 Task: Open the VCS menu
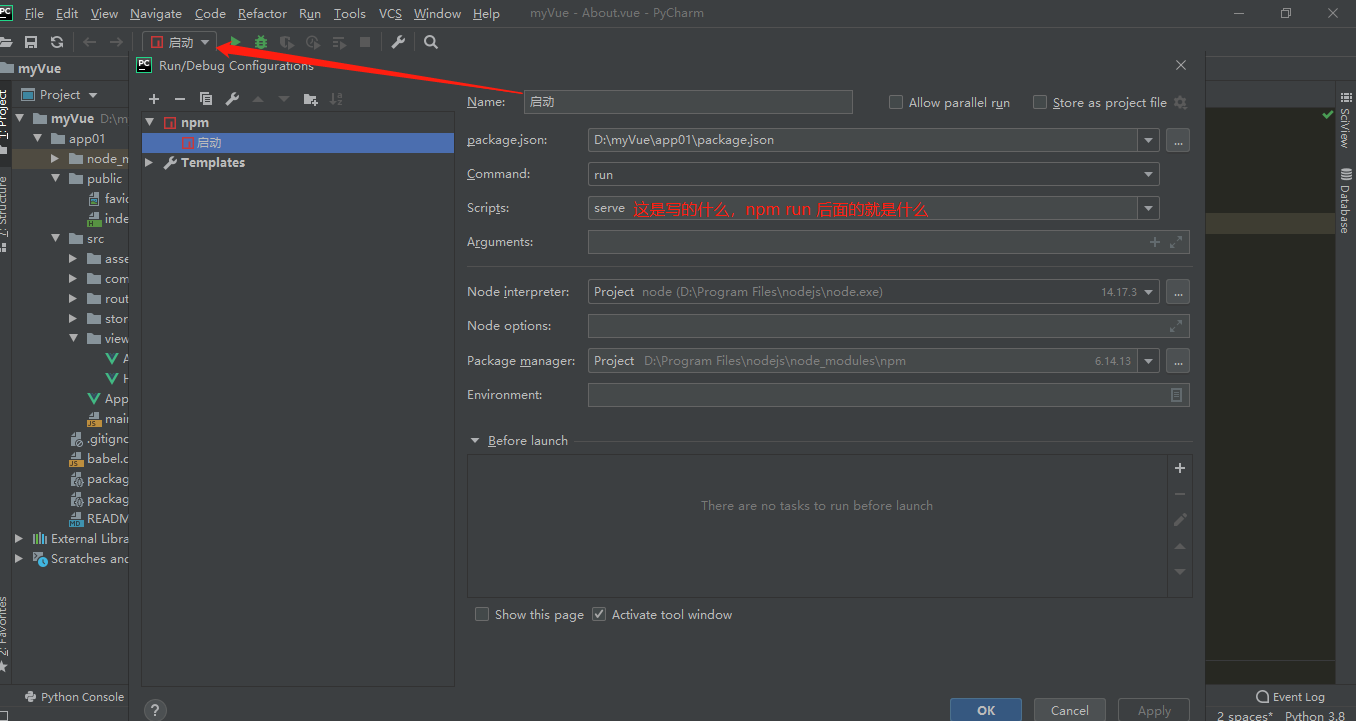point(390,14)
